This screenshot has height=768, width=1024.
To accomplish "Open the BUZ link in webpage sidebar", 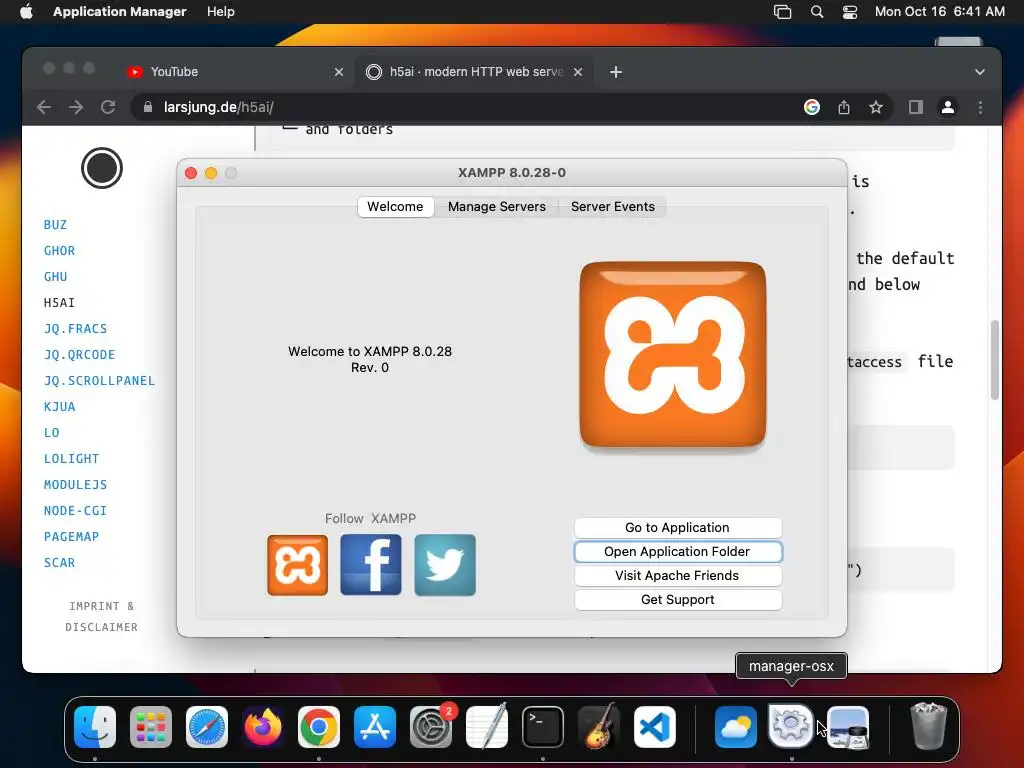I will [56, 225].
